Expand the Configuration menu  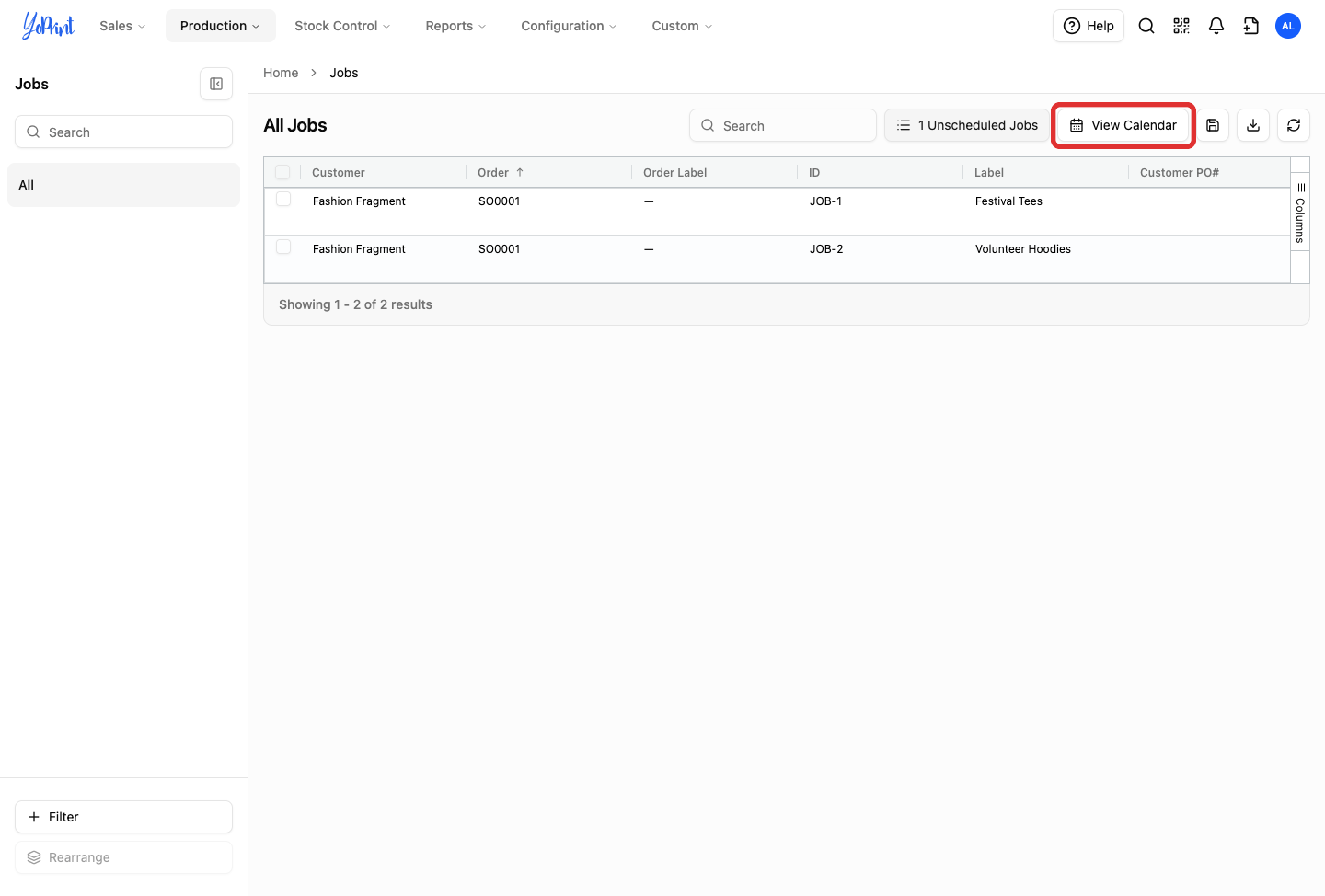pyautogui.click(x=569, y=26)
